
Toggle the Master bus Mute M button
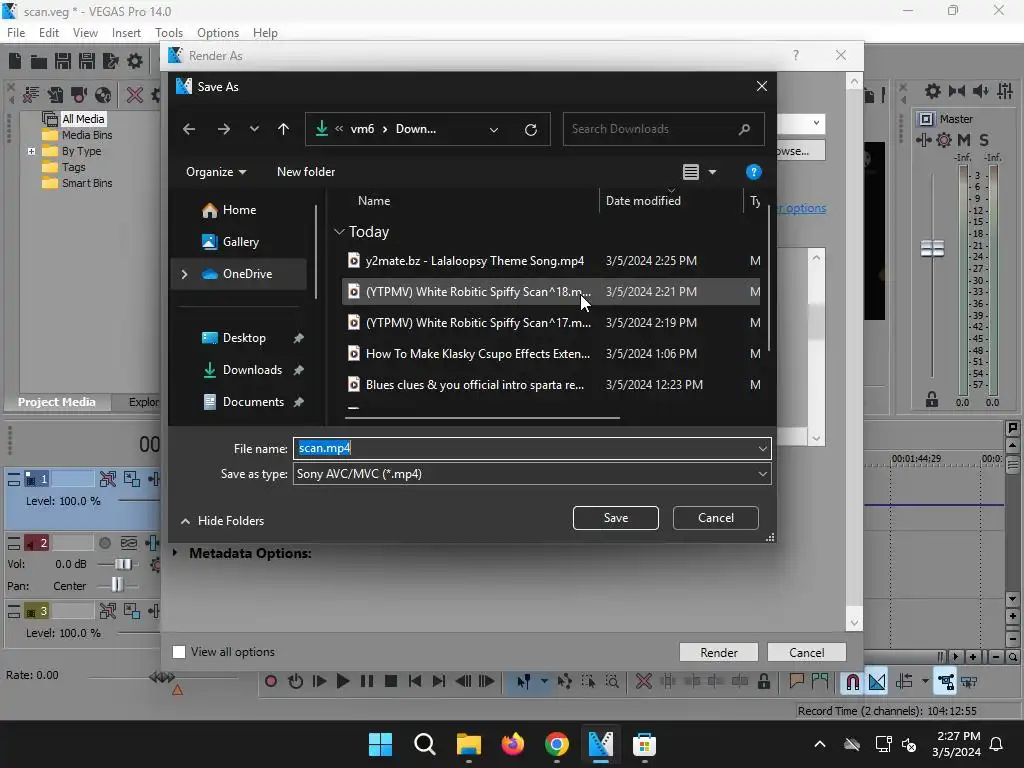point(964,140)
